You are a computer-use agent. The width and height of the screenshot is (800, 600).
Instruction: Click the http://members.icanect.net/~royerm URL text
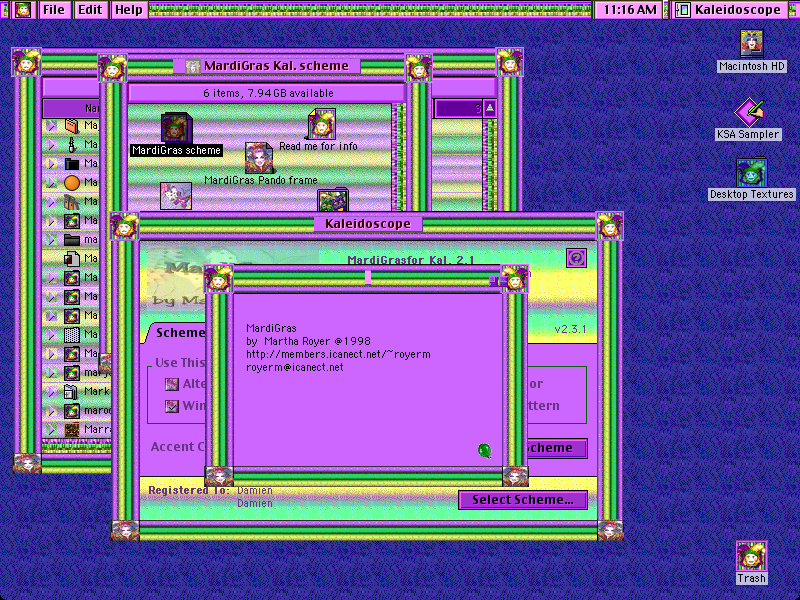[338, 354]
